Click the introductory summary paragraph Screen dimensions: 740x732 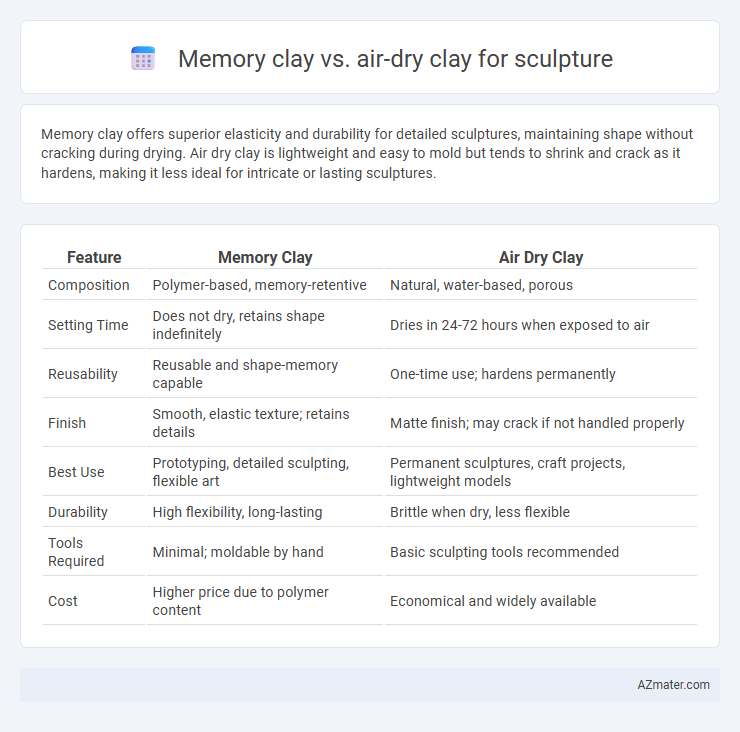click(367, 153)
